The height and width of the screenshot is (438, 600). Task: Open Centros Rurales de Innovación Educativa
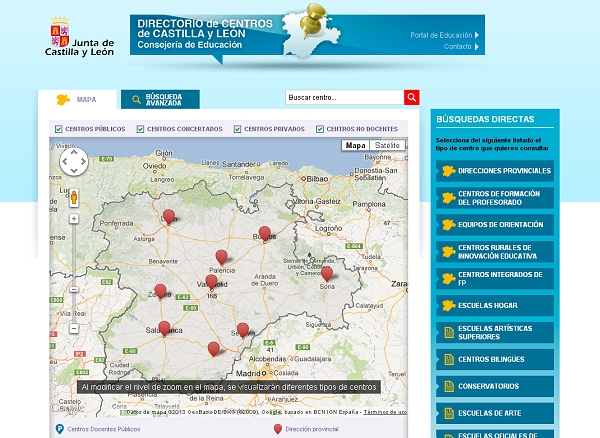pos(495,252)
